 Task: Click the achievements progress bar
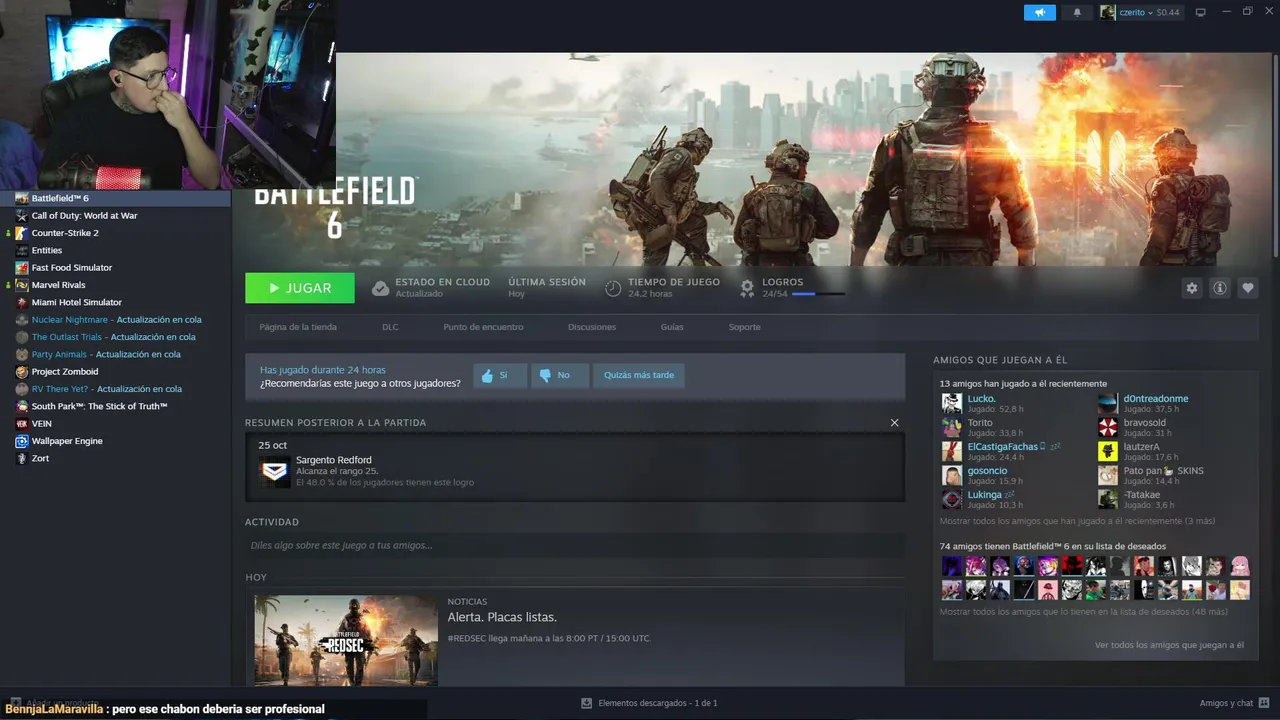[x=818, y=294]
